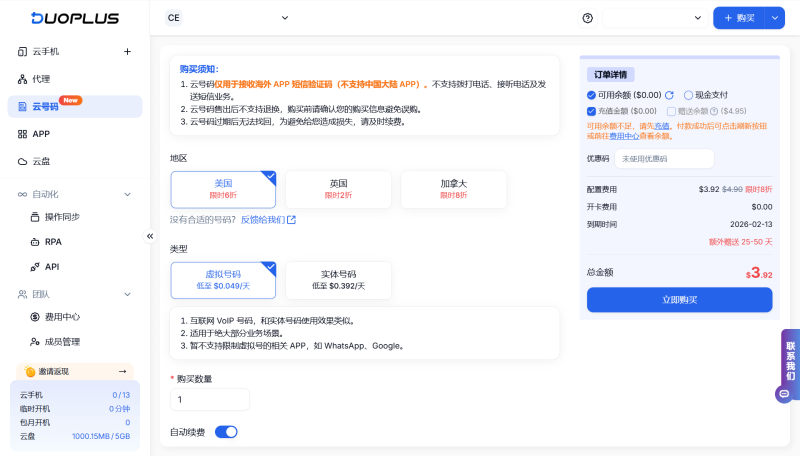Viewport: 800px width, 456px height.
Task: Open 费用中心 in the sidebar
Action: (x=62, y=317)
